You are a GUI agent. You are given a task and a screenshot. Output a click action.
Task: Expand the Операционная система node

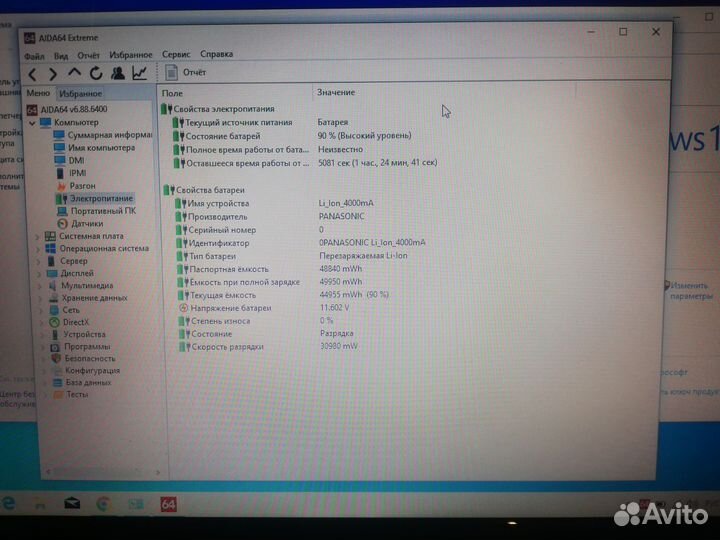[38, 249]
